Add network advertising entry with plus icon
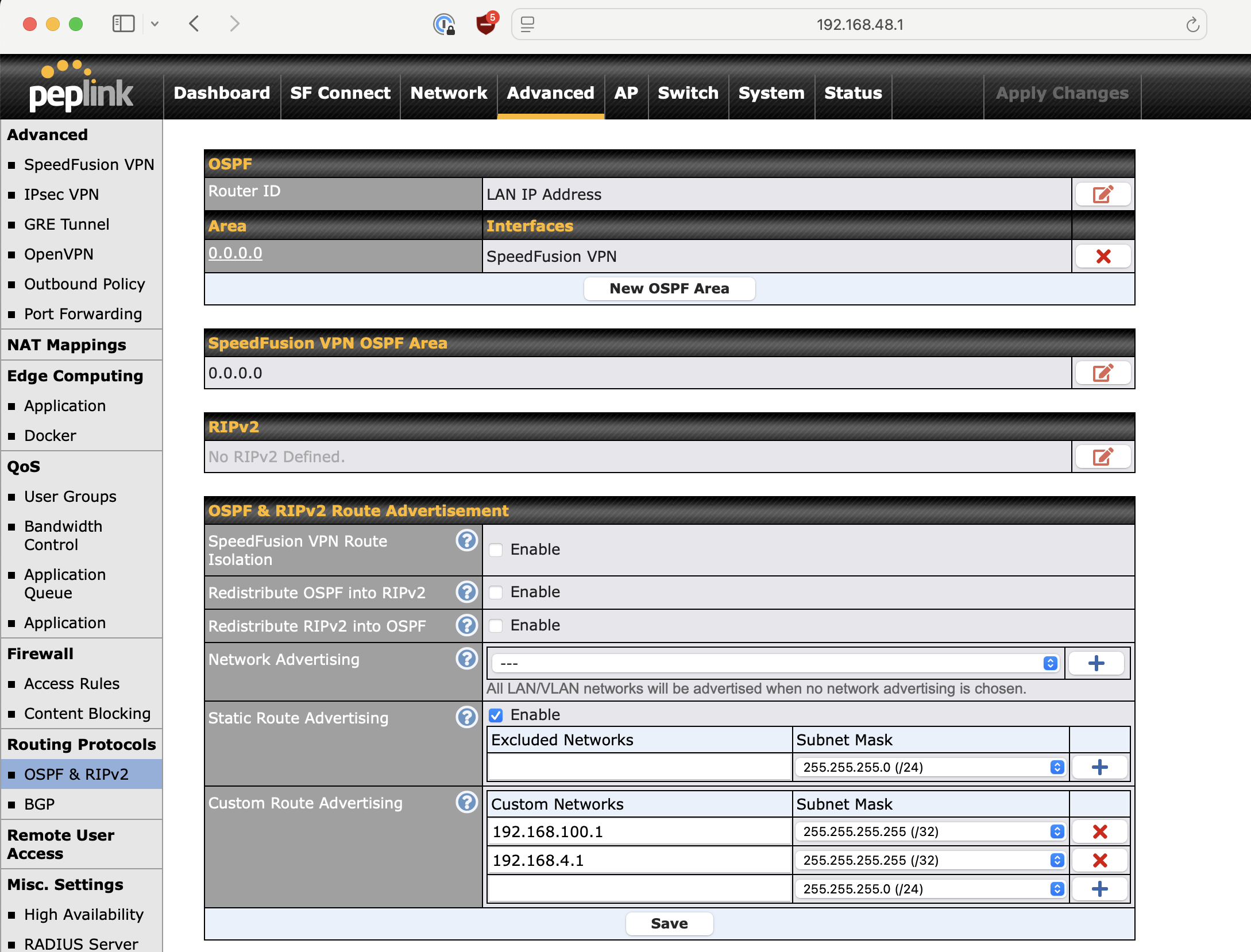Viewport: 1251px width, 952px height. tap(1096, 663)
